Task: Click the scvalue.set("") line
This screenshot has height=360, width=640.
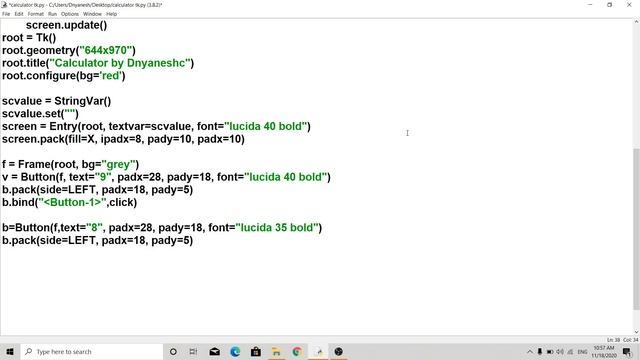Action: coord(40,114)
